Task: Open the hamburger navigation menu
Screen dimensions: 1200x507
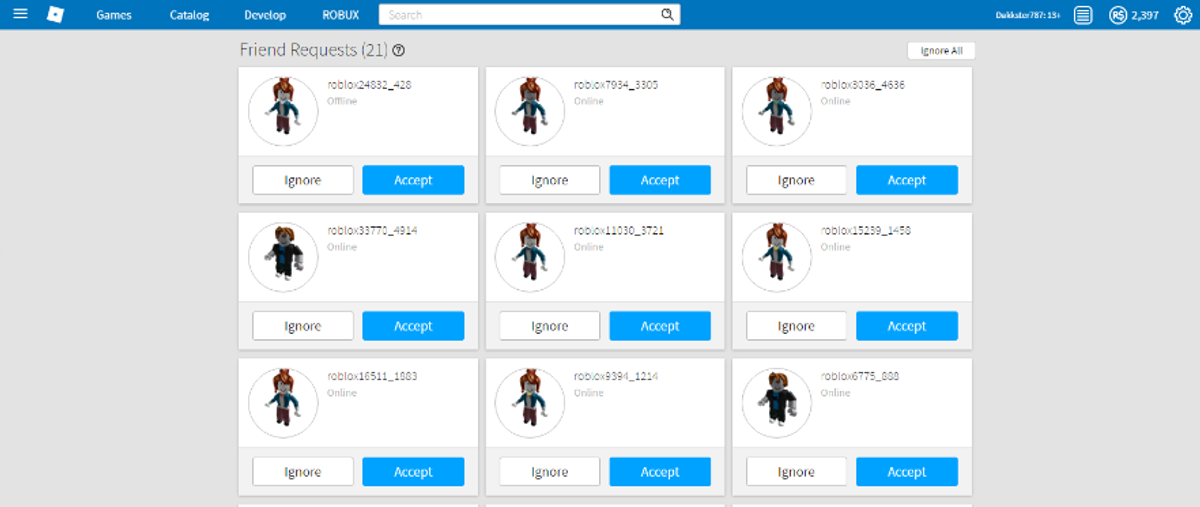Action: pyautogui.click(x=20, y=15)
